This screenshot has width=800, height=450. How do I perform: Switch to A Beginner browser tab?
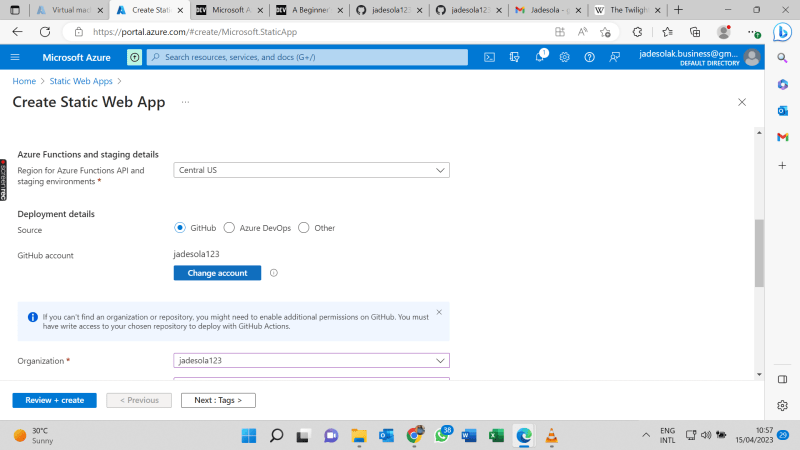308,10
